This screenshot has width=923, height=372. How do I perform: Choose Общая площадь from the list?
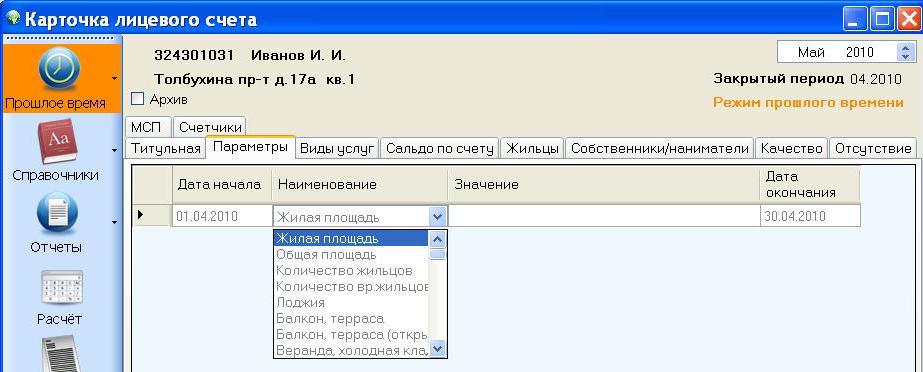point(351,255)
